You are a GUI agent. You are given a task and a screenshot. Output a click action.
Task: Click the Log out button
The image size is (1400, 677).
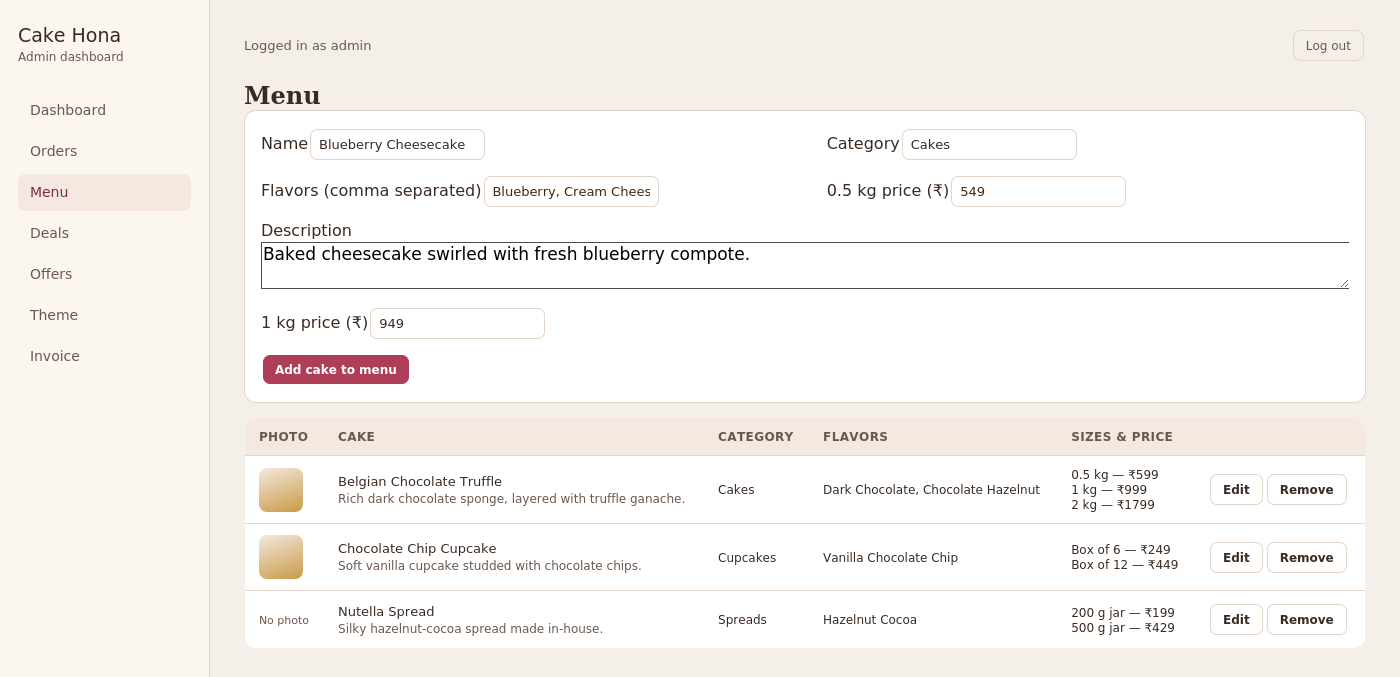[1328, 46]
